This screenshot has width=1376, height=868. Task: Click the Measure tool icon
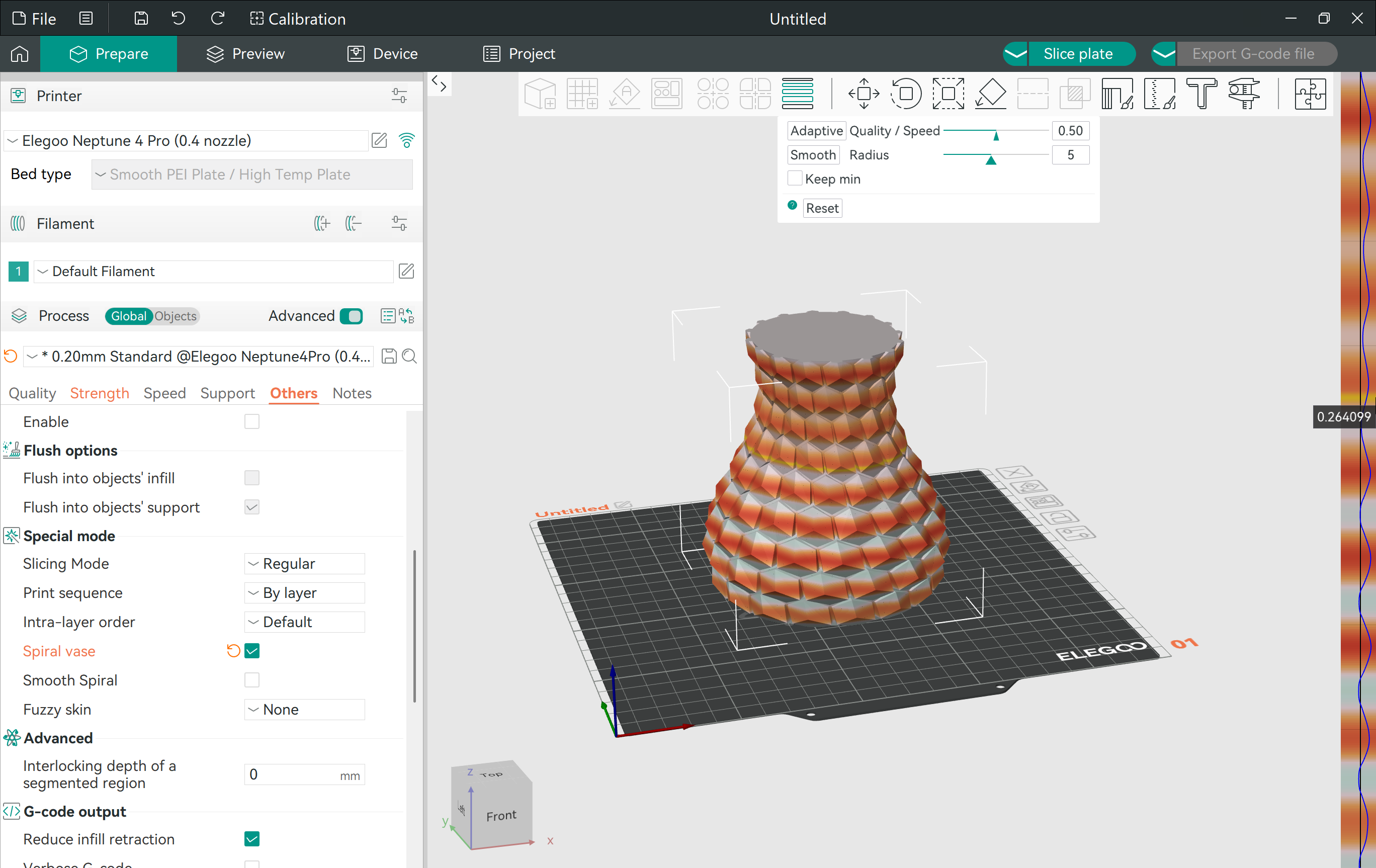tap(1248, 92)
